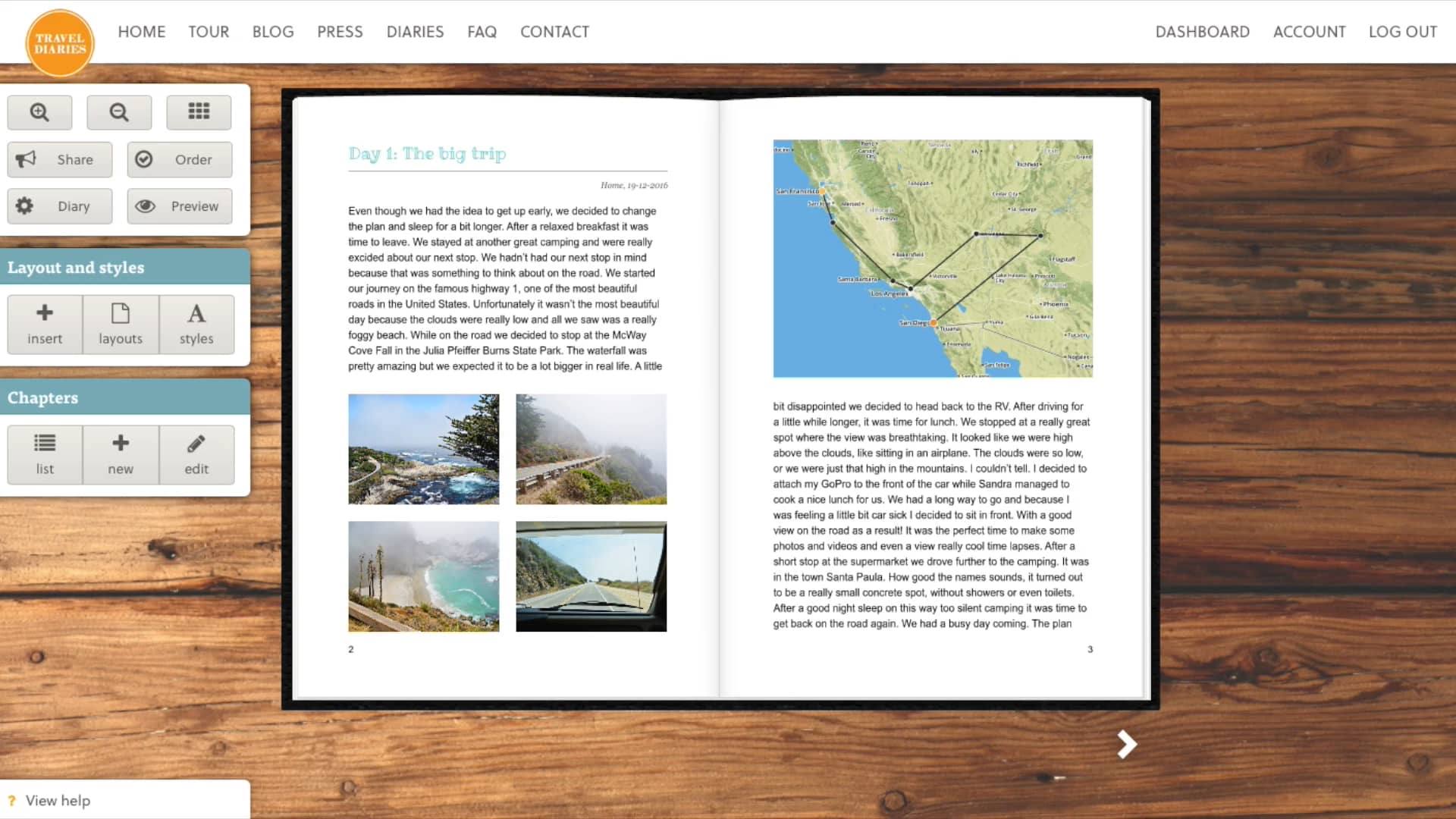Open the grid overview icon

coord(198,111)
